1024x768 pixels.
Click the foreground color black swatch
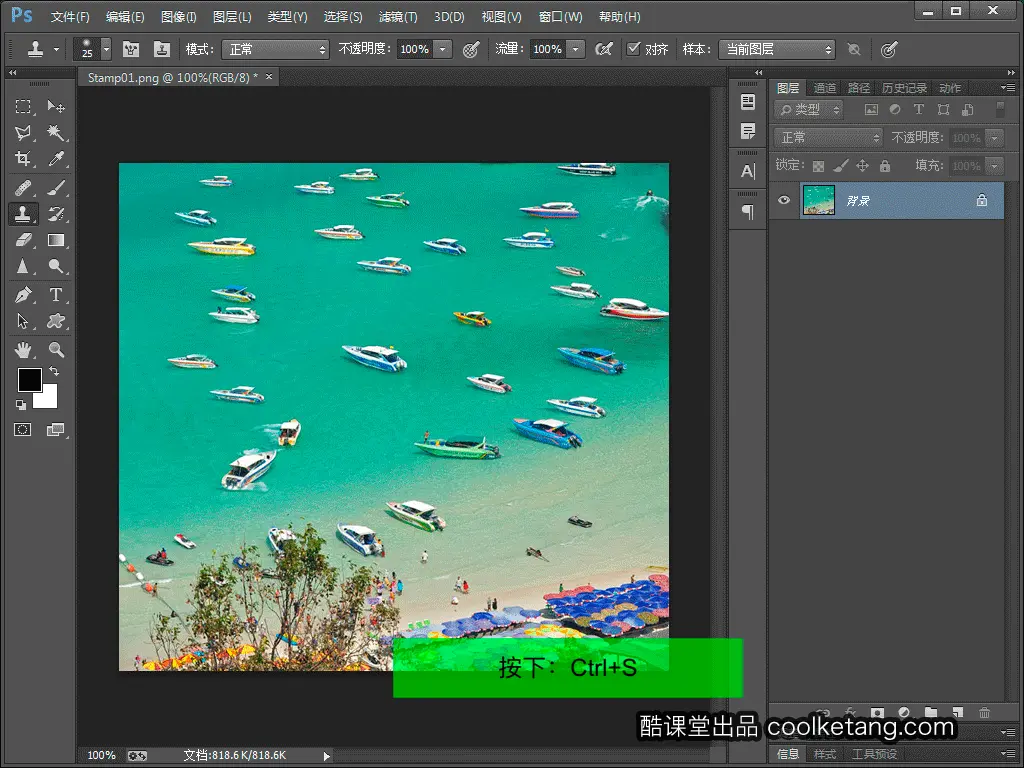click(29, 379)
